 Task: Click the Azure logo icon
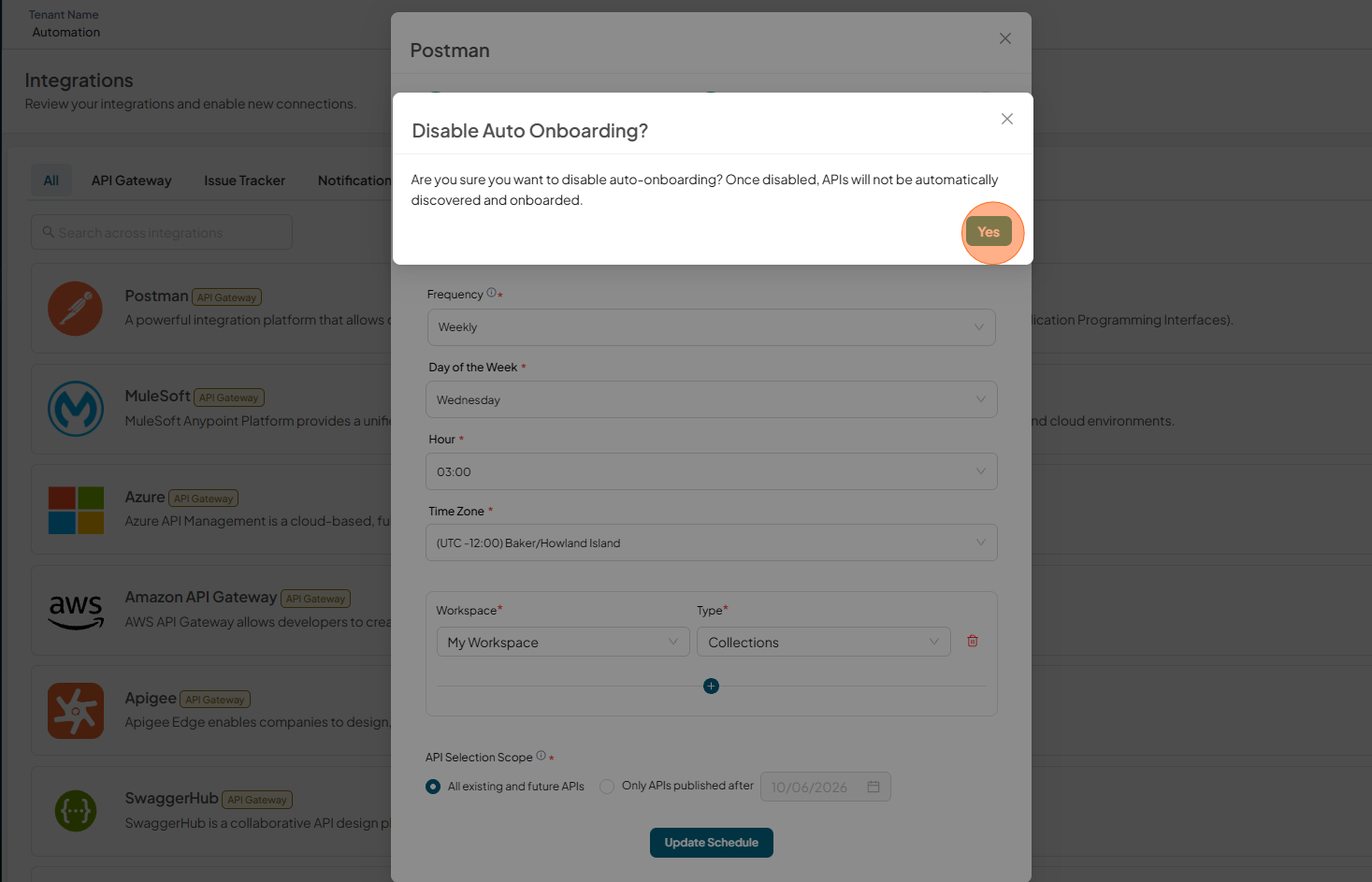click(76, 510)
